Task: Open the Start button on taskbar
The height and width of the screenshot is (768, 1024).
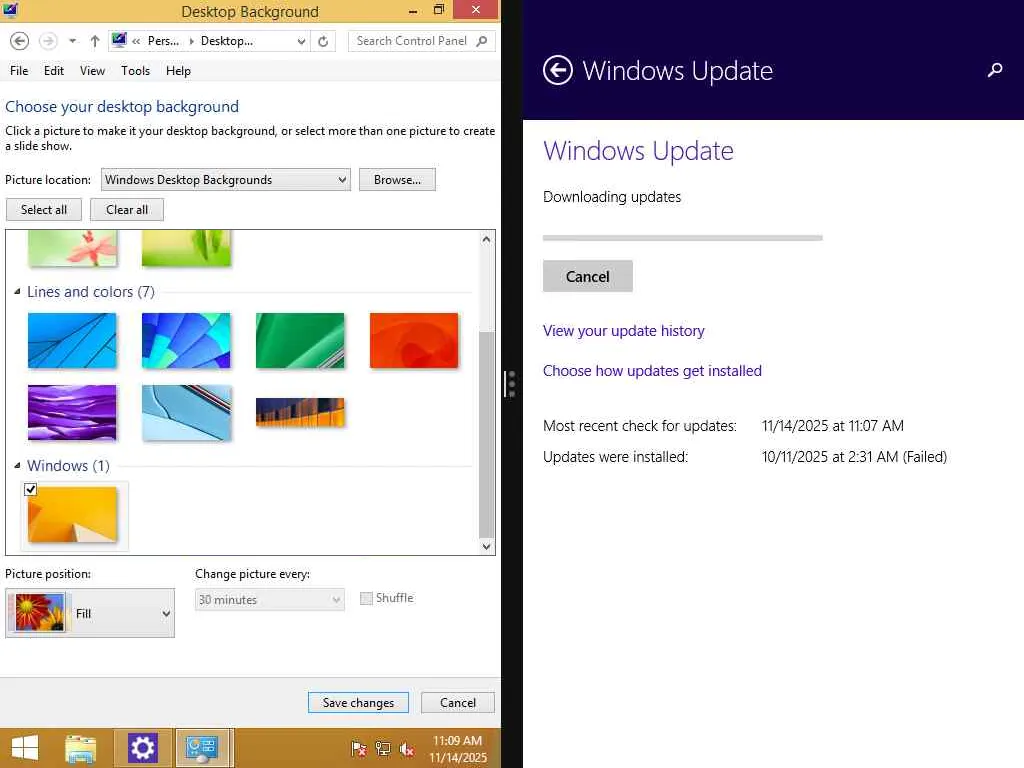Action: (x=25, y=748)
